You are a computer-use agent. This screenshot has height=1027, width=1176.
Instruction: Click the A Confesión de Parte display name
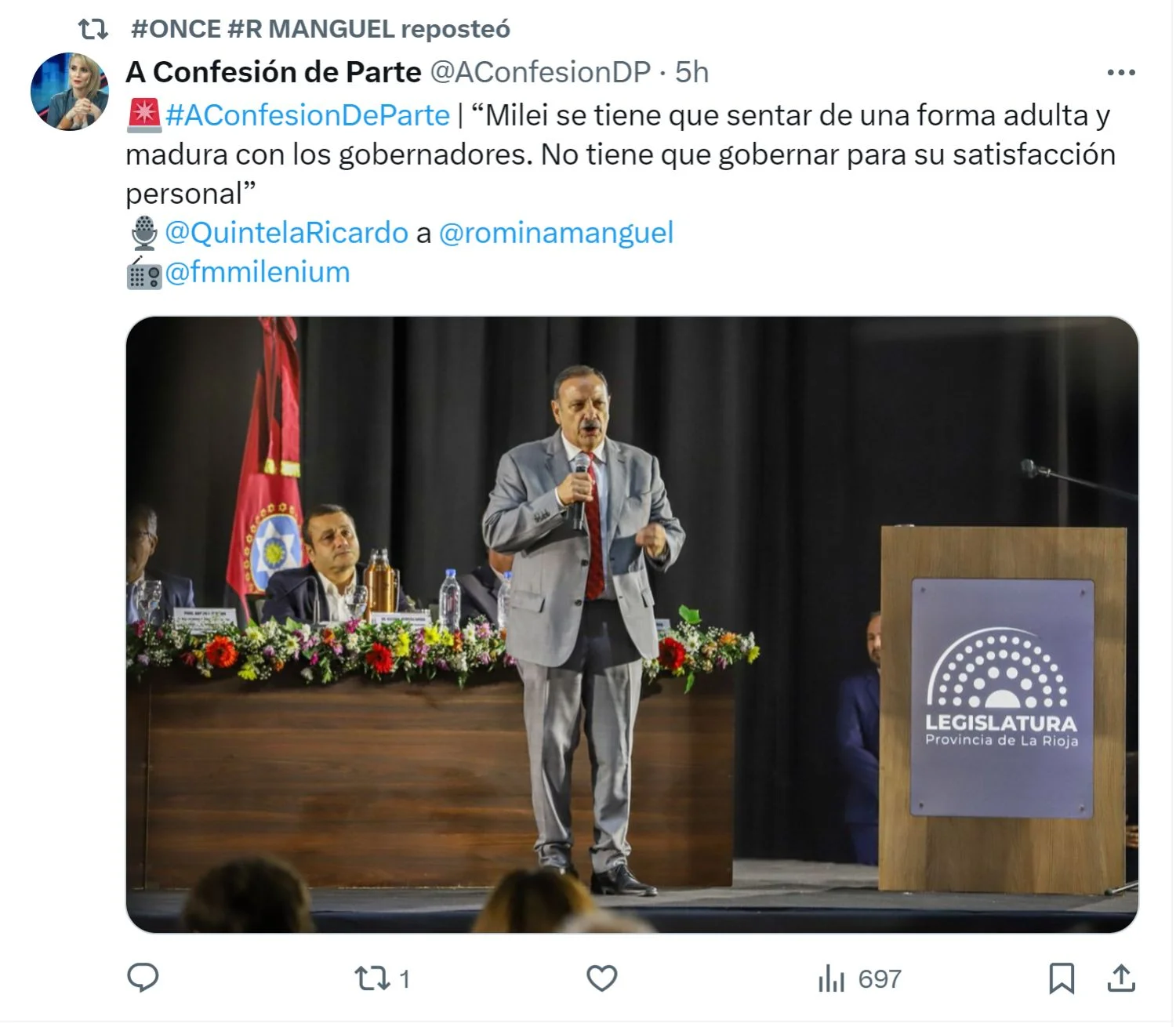273,72
